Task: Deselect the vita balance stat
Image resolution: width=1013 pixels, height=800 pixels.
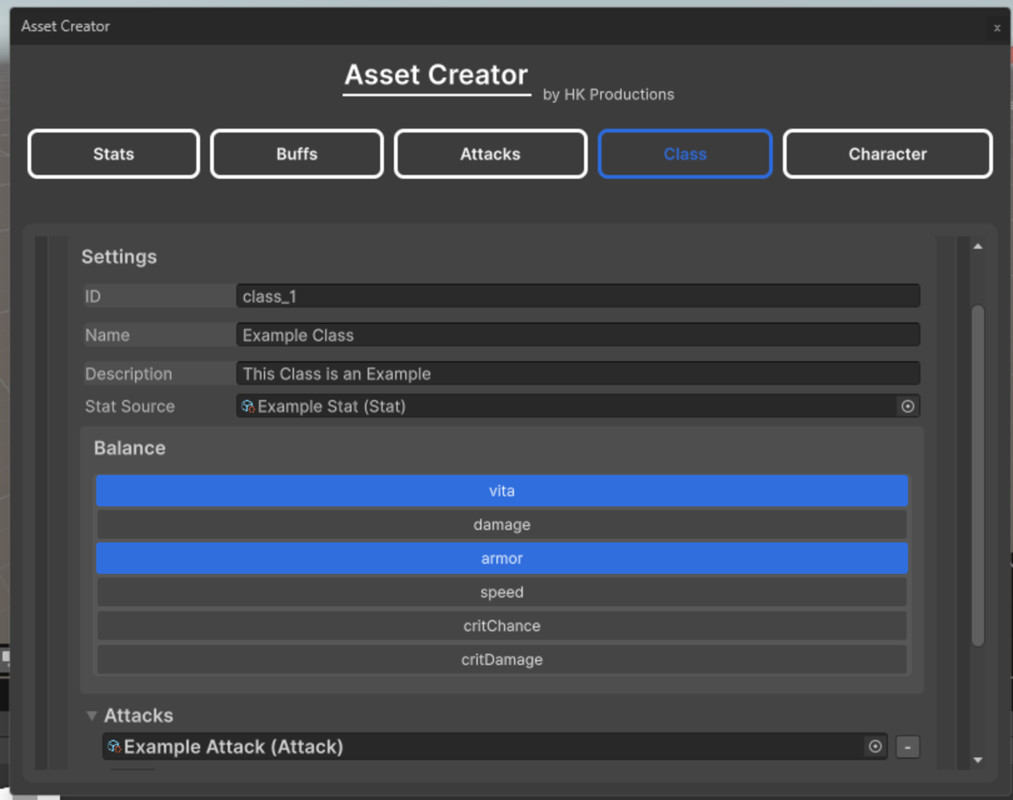Action: coord(501,490)
